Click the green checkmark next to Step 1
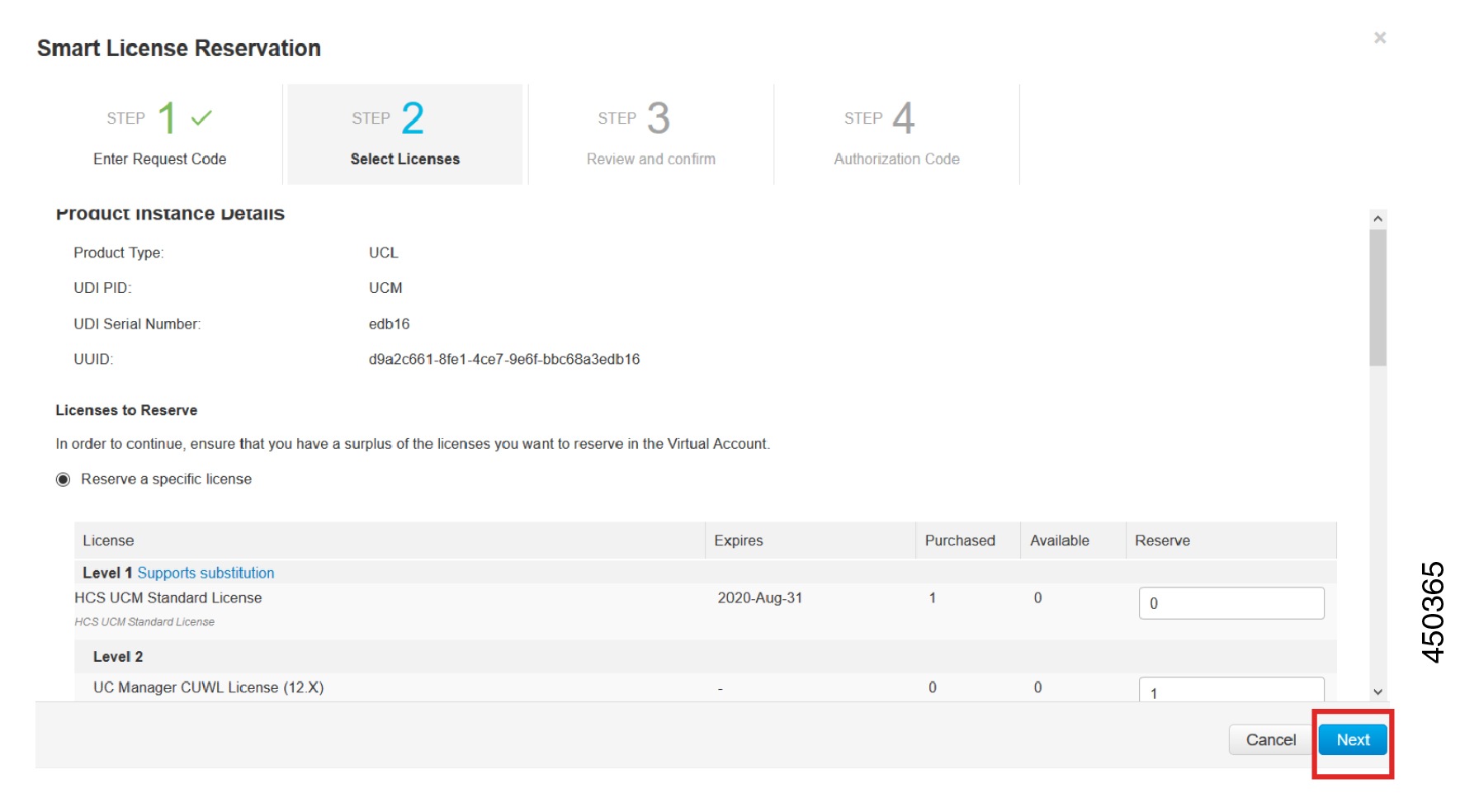This screenshot has width=1479, height=812. pyautogui.click(x=199, y=118)
